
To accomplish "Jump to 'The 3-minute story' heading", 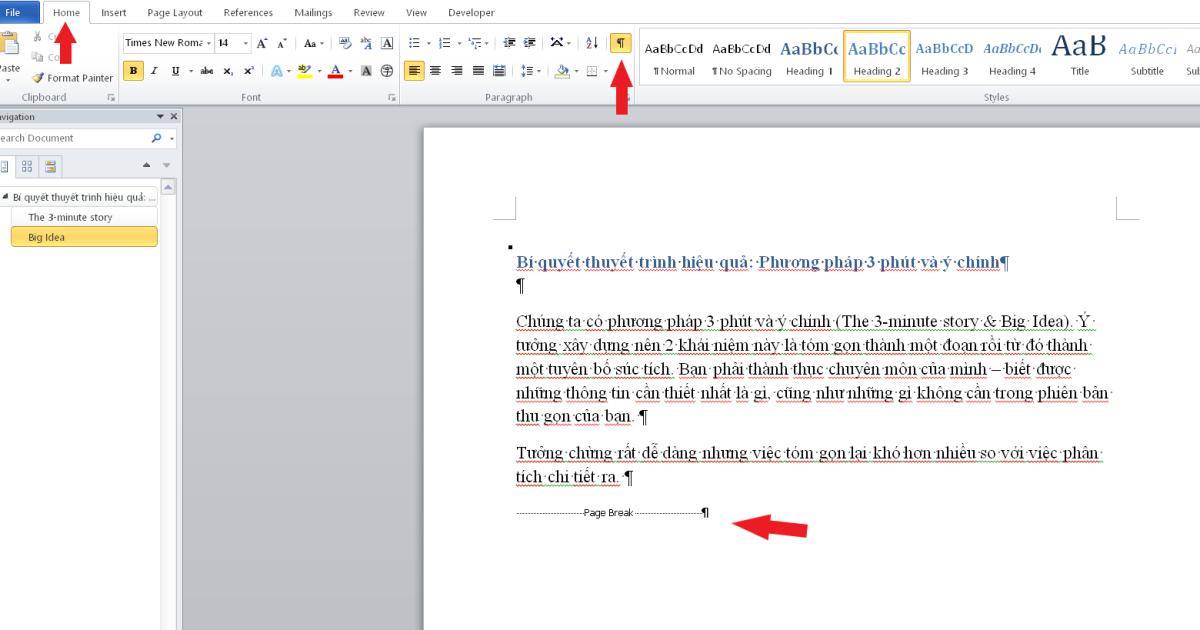I will point(70,217).
